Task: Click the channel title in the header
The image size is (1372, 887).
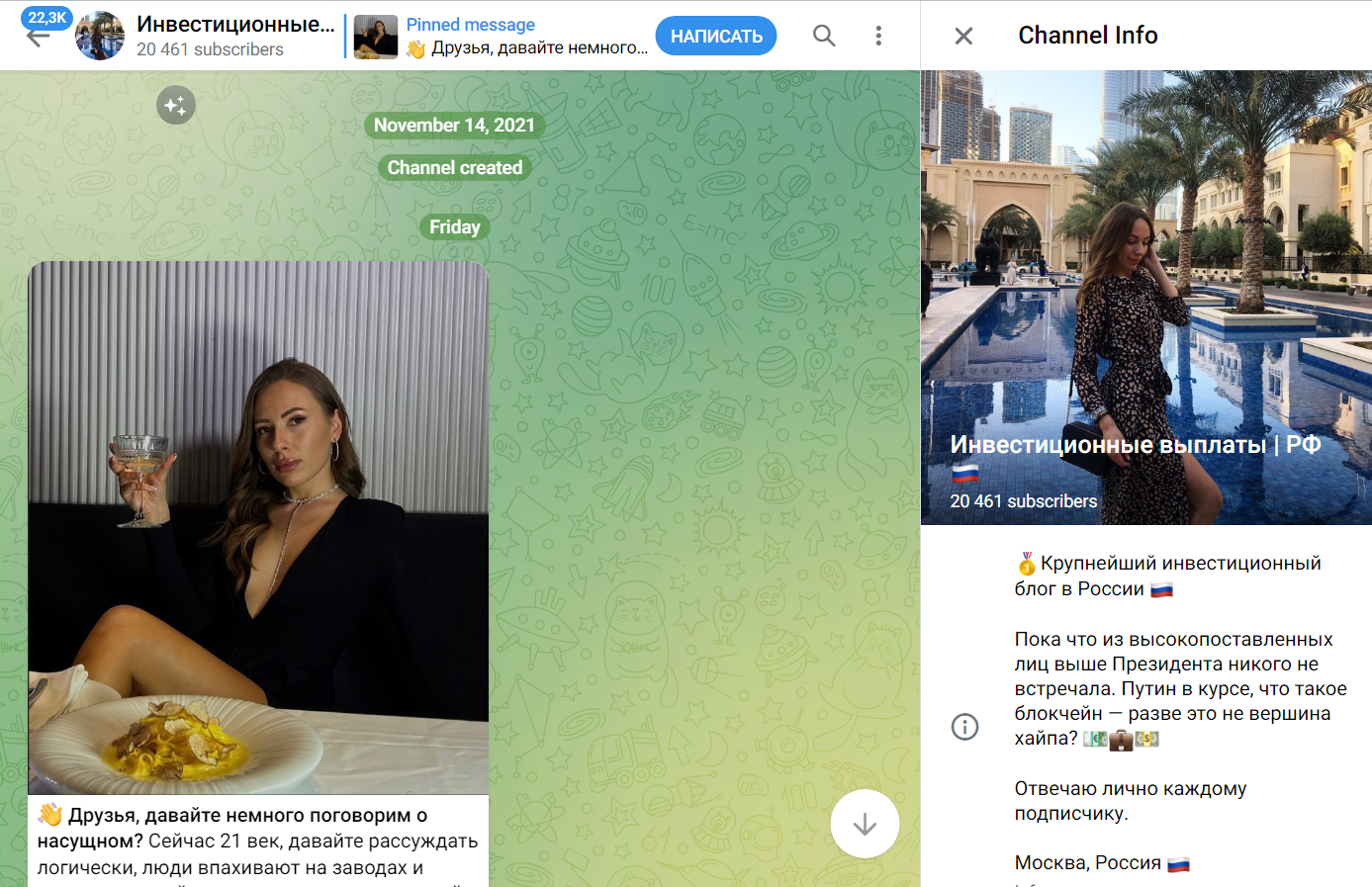Action: click(235, 24)
